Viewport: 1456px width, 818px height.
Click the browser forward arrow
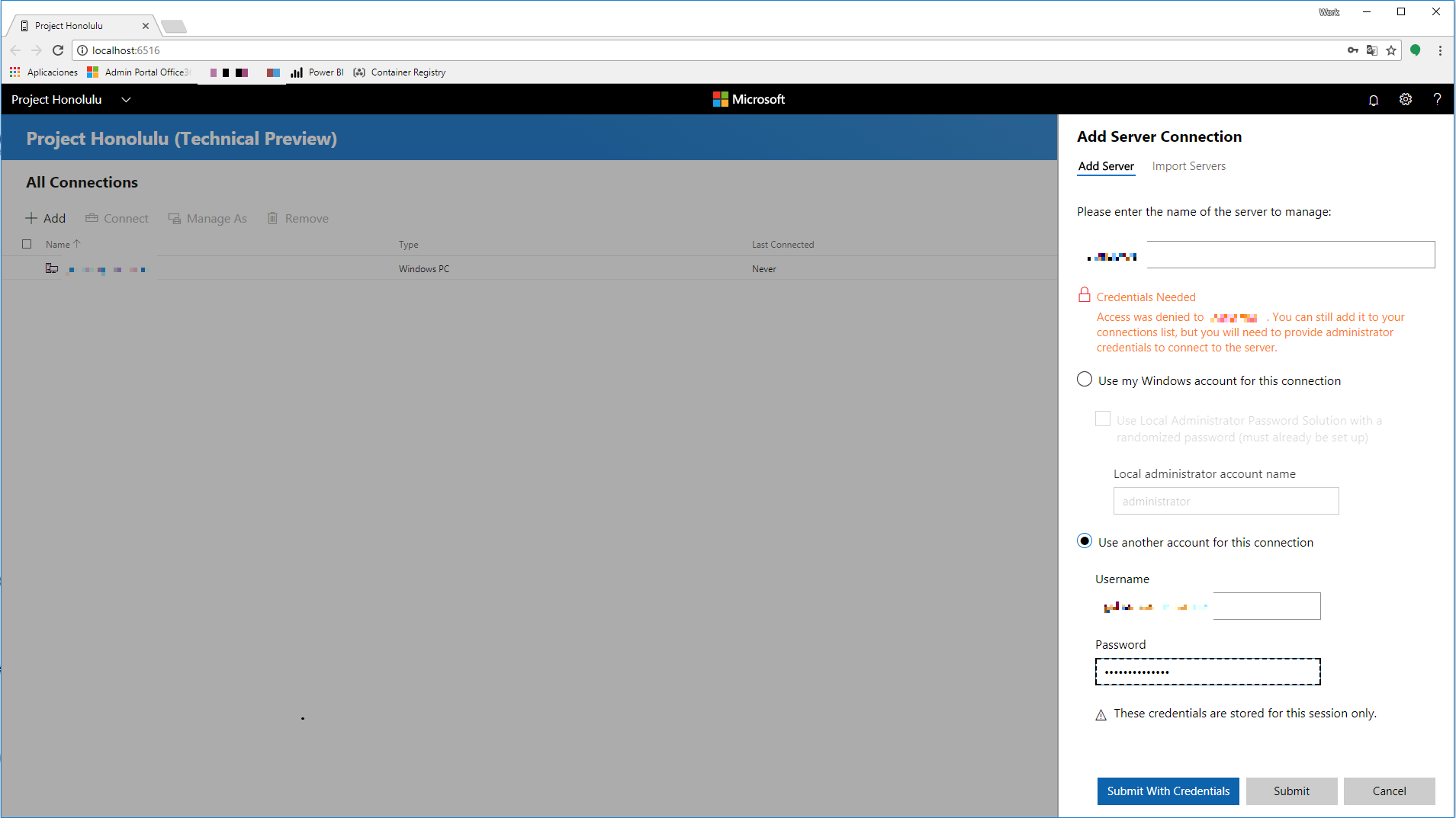(x=37, y=50)
